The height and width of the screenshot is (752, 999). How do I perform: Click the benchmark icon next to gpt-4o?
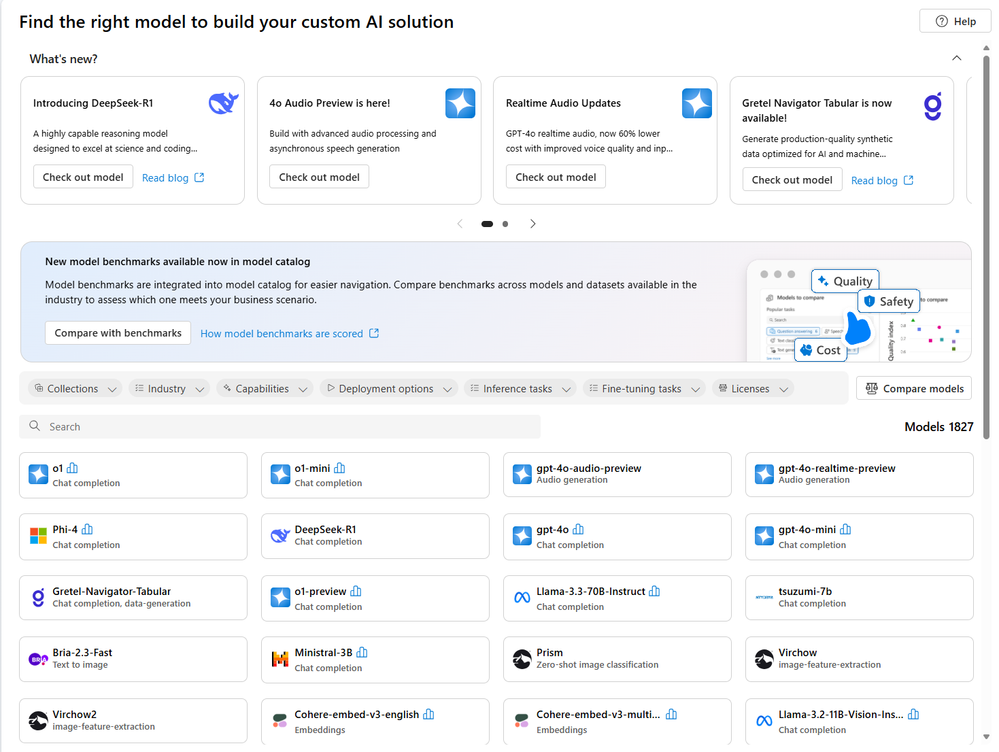[579, 530]
